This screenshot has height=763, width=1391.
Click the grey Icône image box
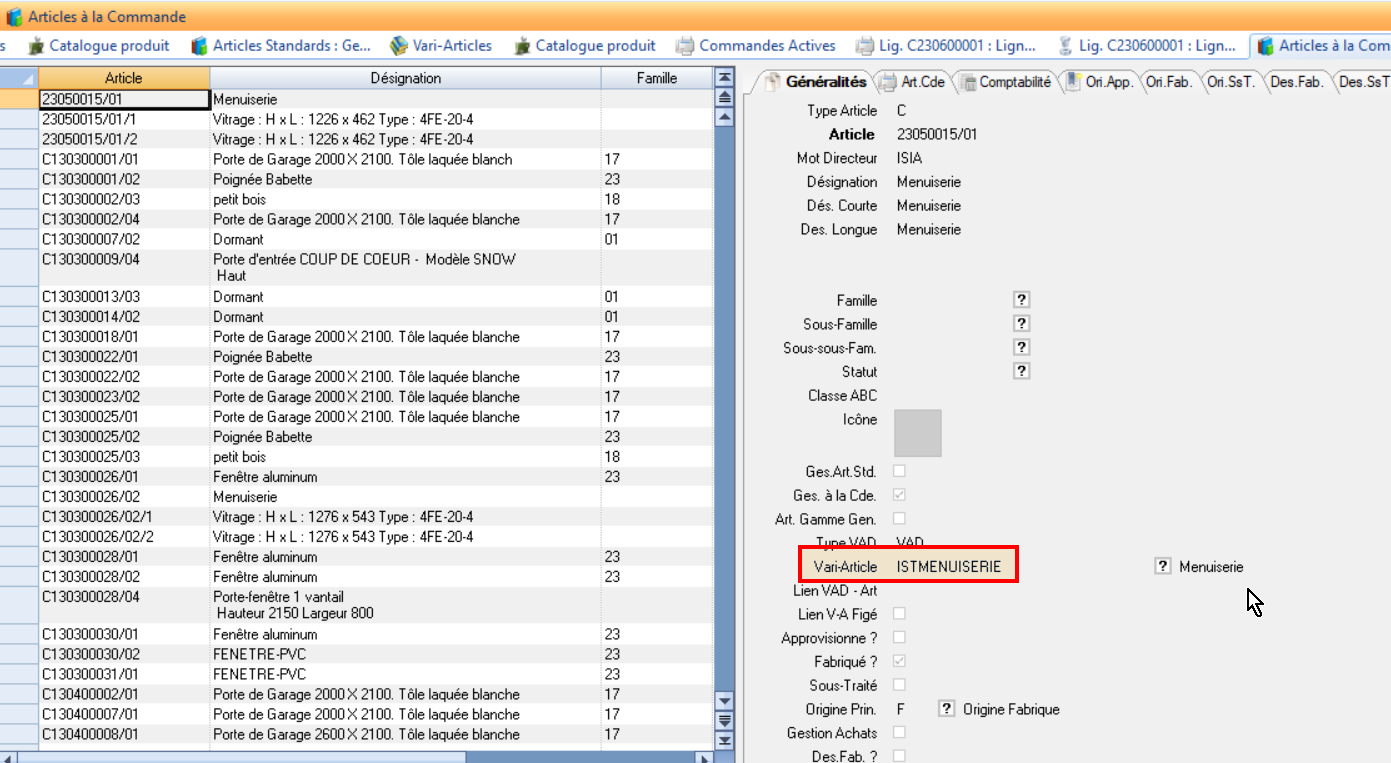917,433
